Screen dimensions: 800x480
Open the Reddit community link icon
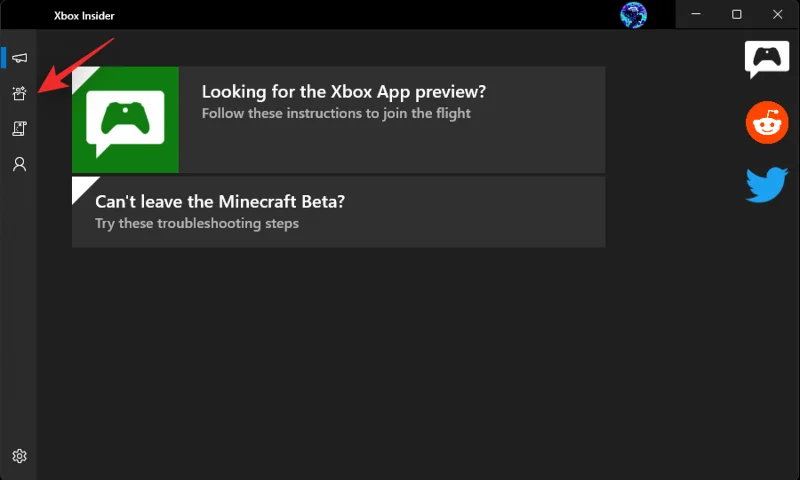(767, 122)
